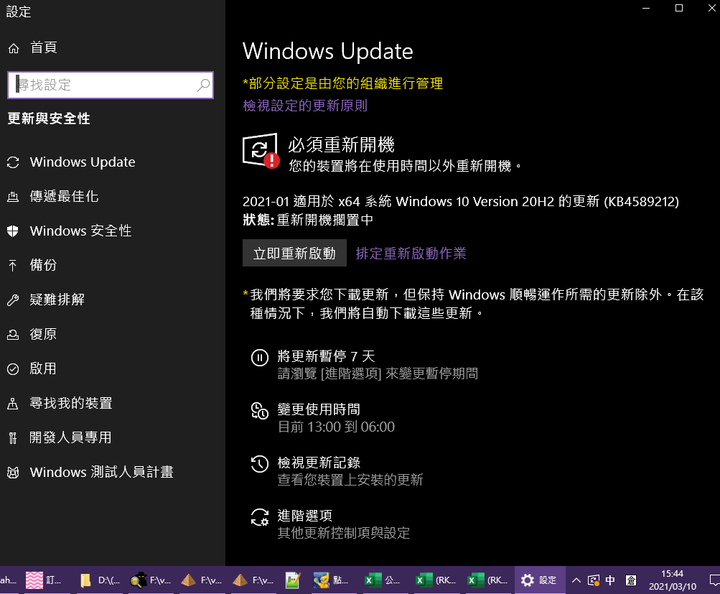Open Windows 安全性 page
Image resolution: width=720 pixels, height=594 pixels.
(x=81, y=231)
